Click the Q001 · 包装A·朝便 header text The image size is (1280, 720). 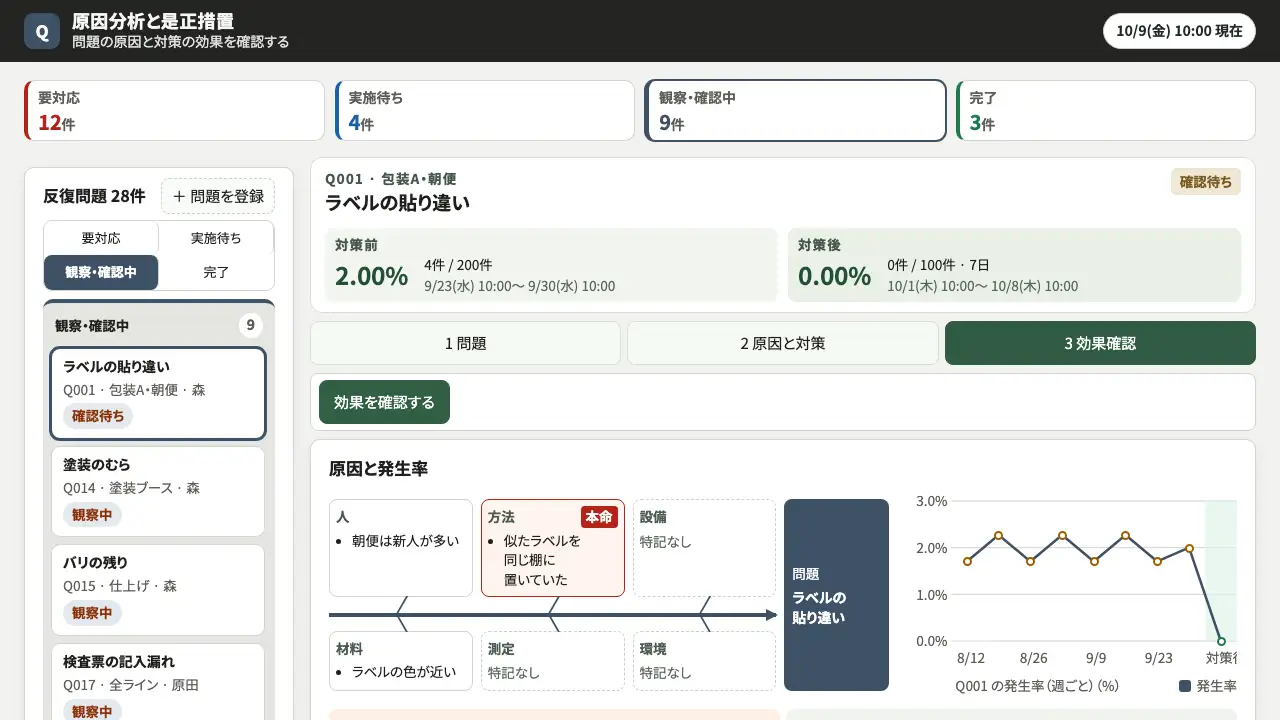coord(390,179)
